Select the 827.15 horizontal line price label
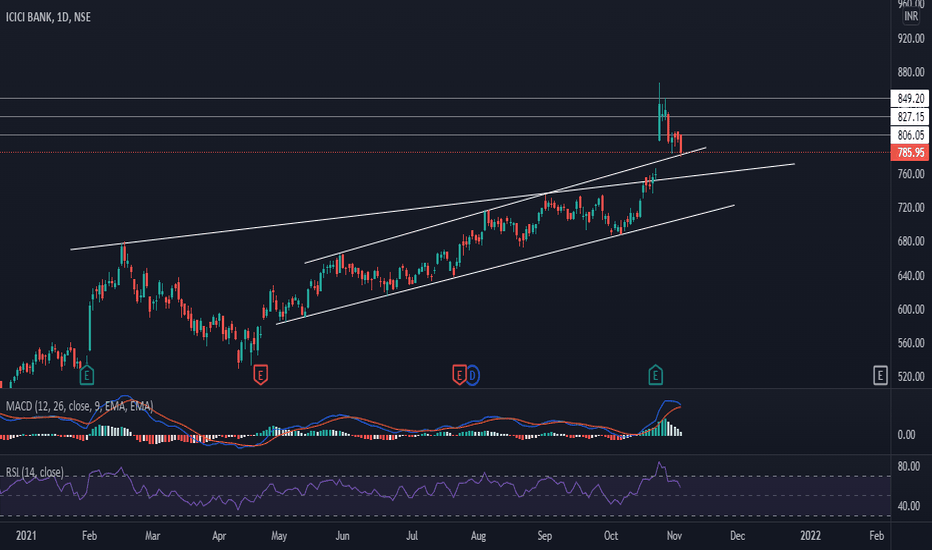The width and height of the screenshot is (932, 550). click(x=910, y=117)
